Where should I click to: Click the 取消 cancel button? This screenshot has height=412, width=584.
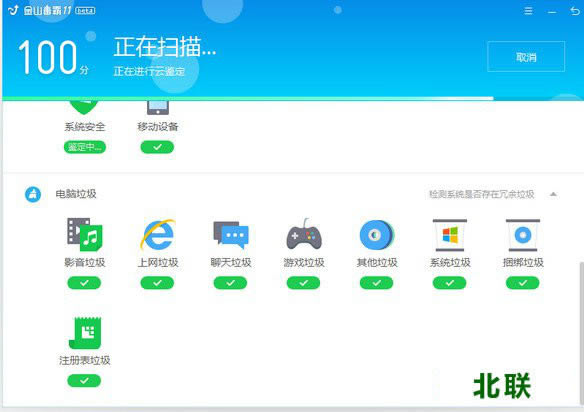point(526,57)
